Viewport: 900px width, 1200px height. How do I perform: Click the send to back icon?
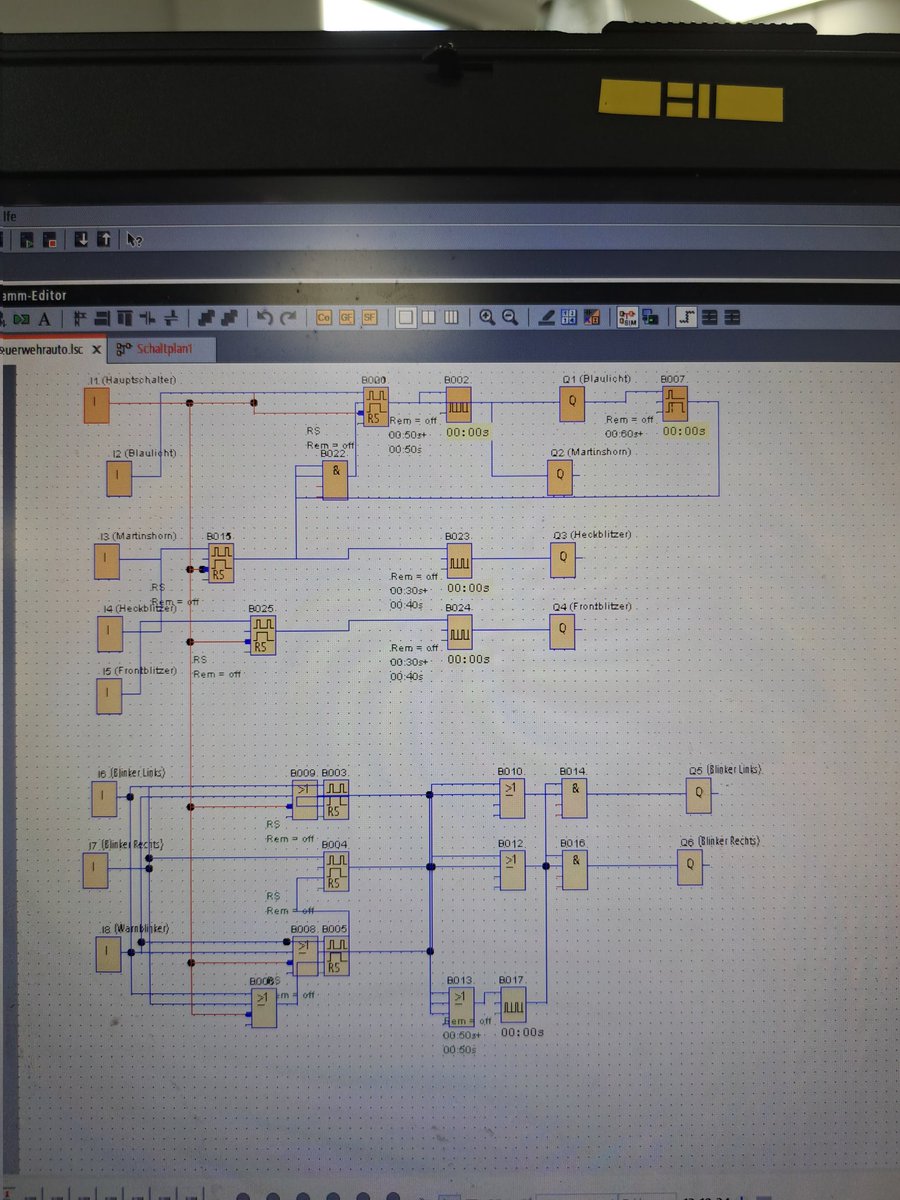[x=229, y=318]
